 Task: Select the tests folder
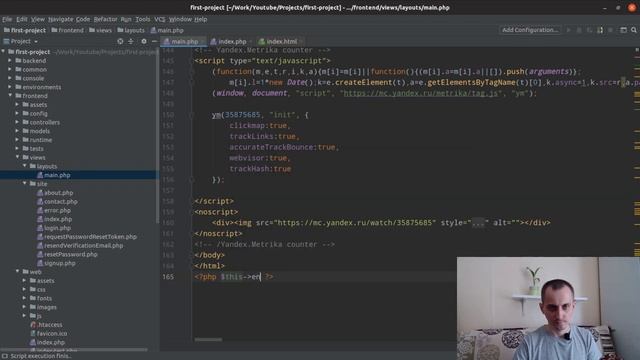pyautogui.click(x=33, y=149)
